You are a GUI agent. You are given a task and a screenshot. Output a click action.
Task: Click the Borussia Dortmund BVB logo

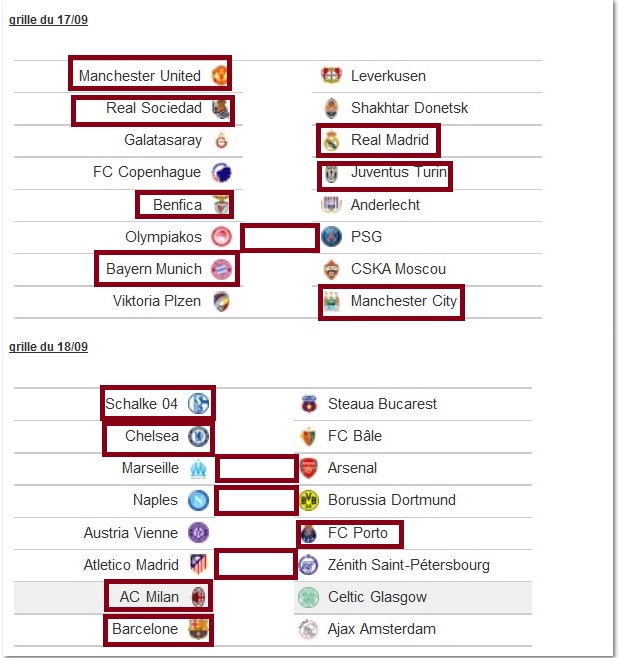[x=309, y=500]
